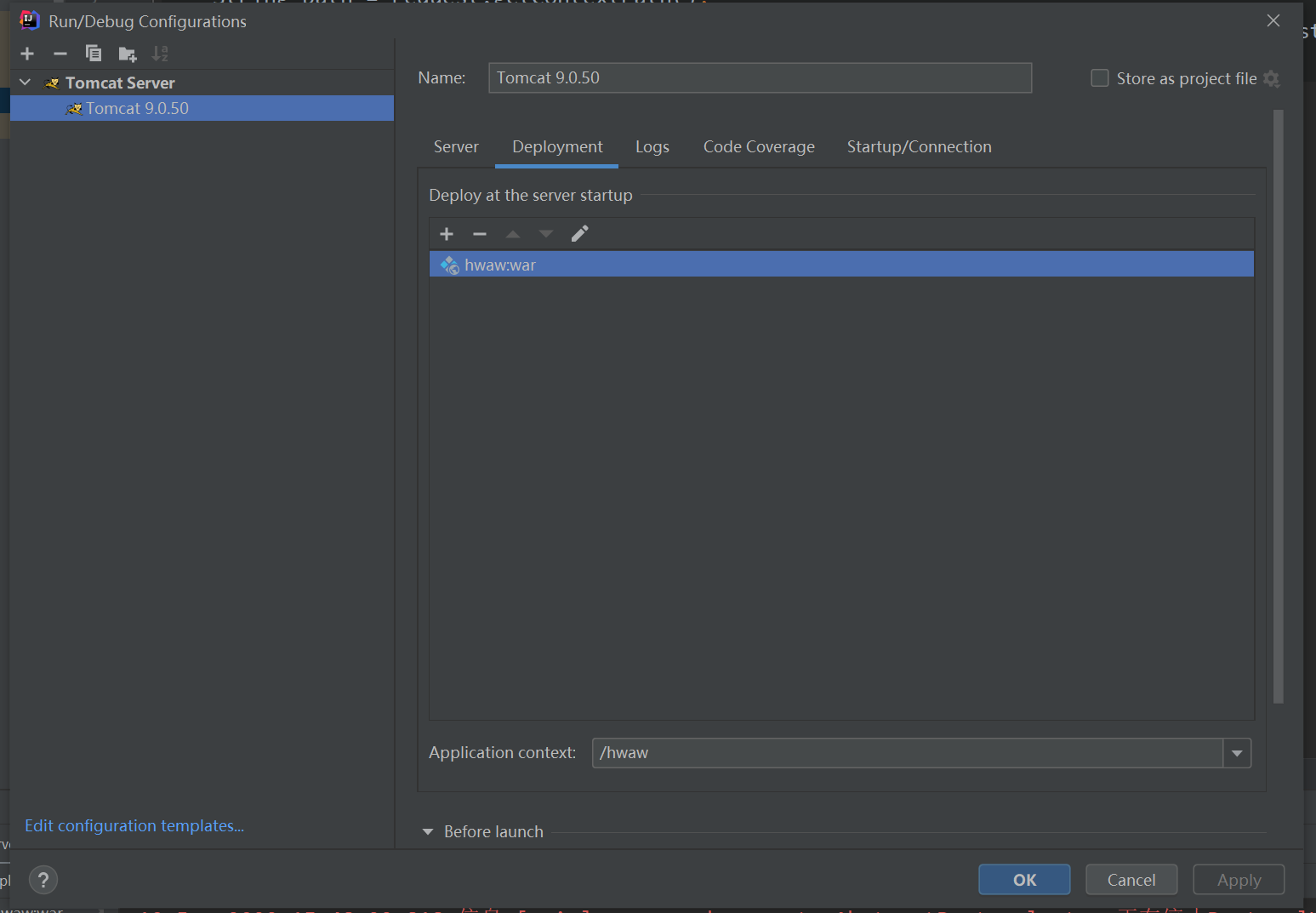
Task: Click the Name input field
Action: pyautogui.click(x=760, y=77)
